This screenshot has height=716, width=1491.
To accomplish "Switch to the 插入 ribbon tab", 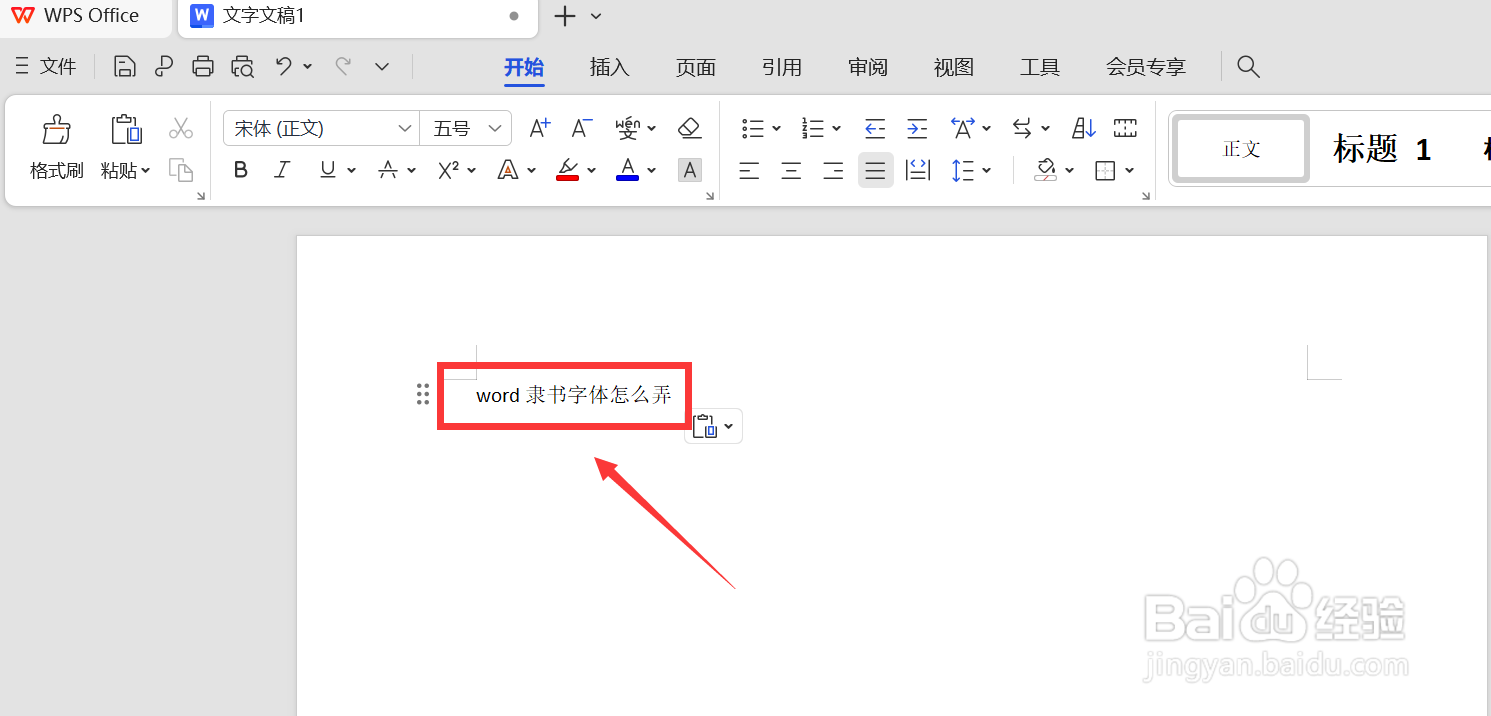I will pyautogui.click(x=609, y=67).
